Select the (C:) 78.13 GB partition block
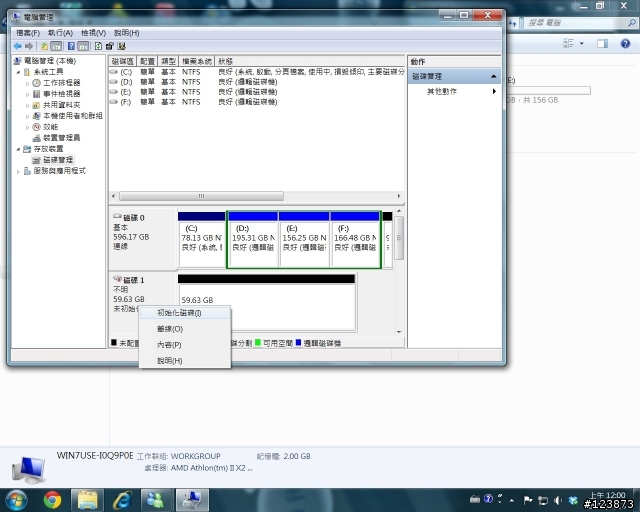 pos(202,240)
